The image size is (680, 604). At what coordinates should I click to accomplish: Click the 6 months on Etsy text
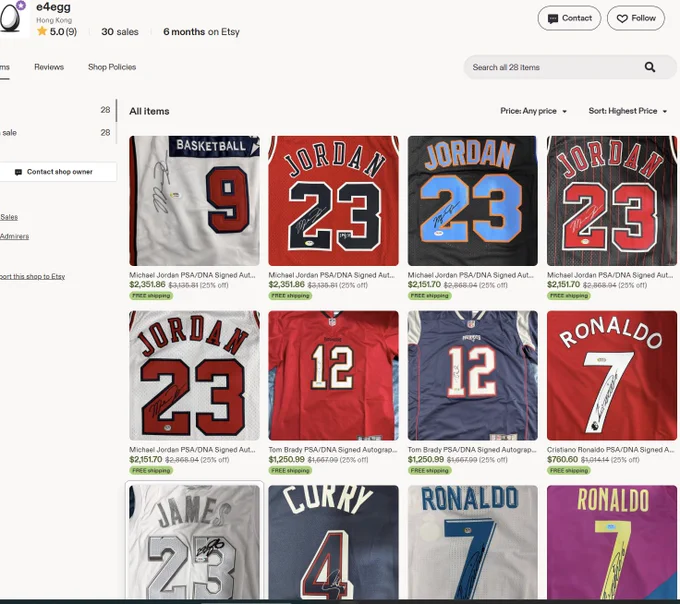pyautogui.click(x=201, y=32)
